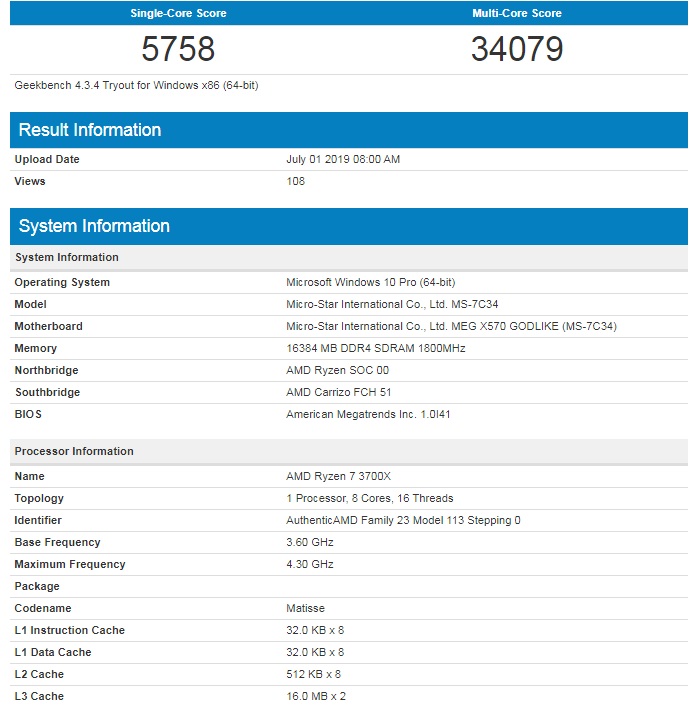
Task: Click the Geekbench 4.3.4 Tryout version text
Action: pos(136,85)
